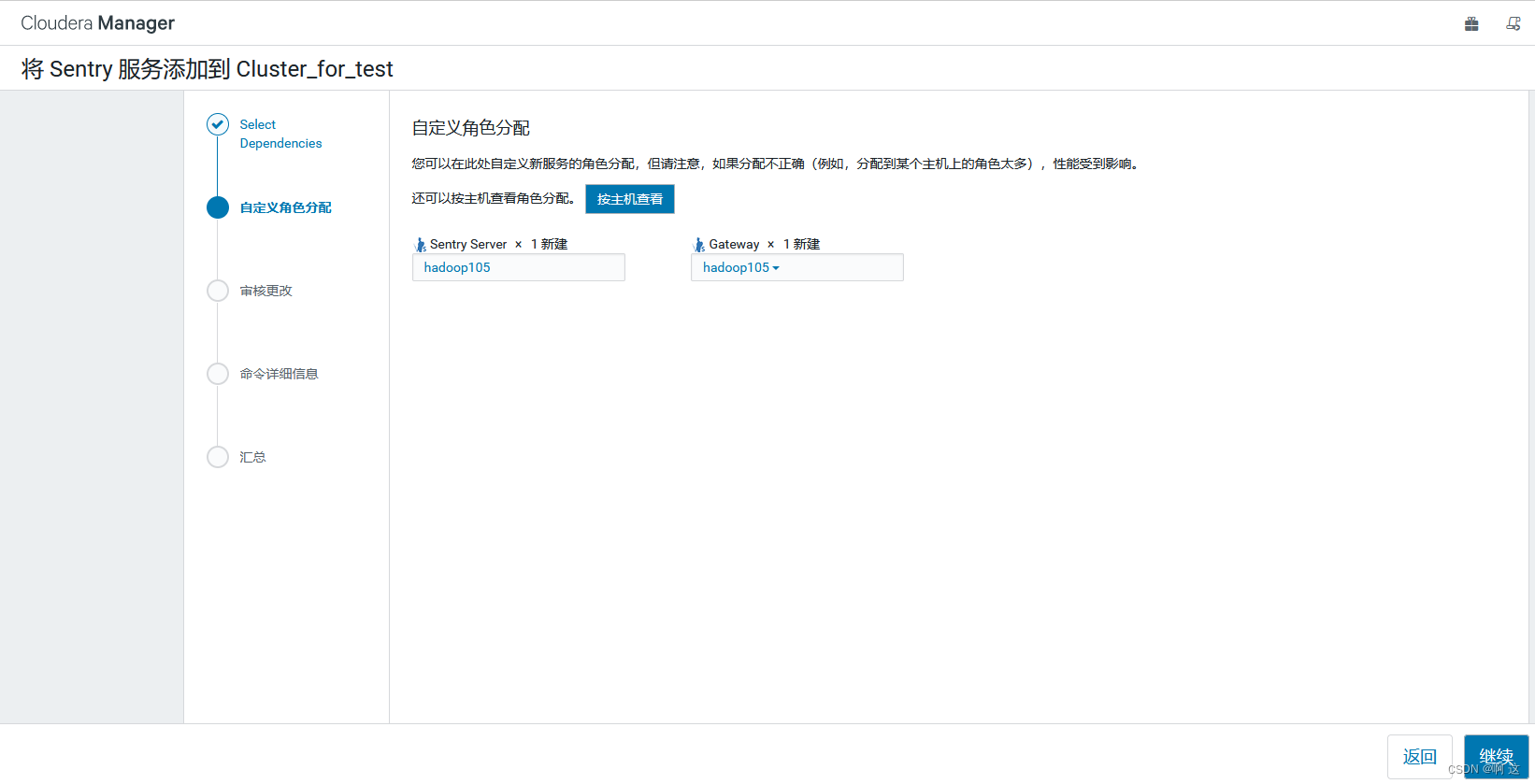
Task: Click the Sentry Server hadoop105 host field
Action: pyautogui.click(x=518, y=267)
